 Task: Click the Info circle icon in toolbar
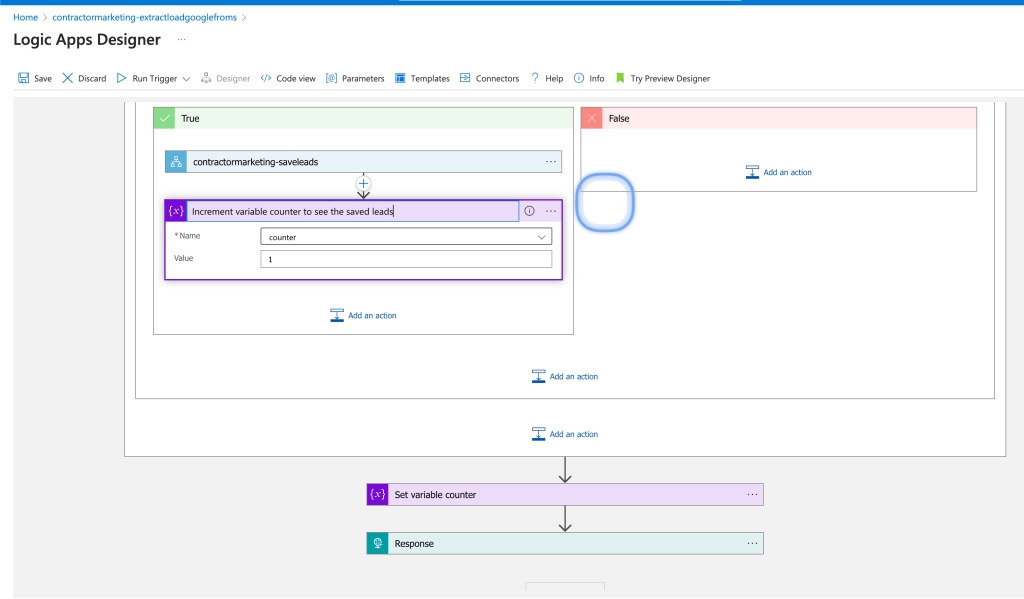[579, 78]
